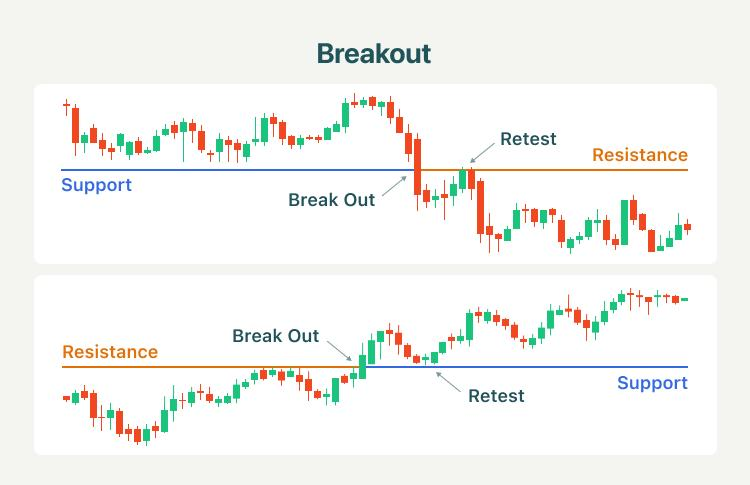
Task: Click the blue support line in top chart
Action: coord(238,170)
